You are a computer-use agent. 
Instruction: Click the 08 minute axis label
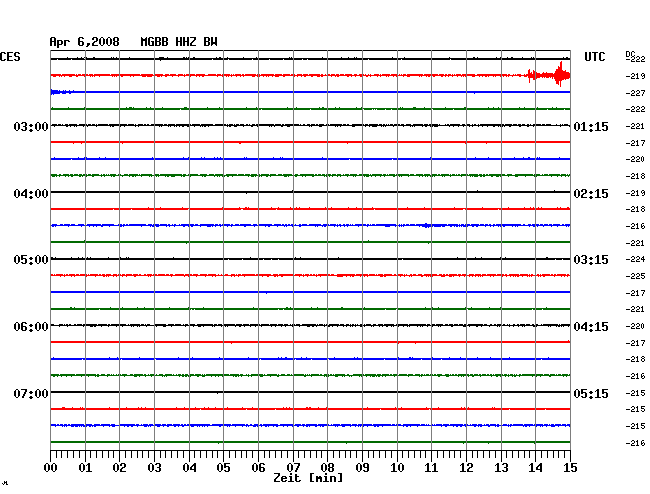327,467
